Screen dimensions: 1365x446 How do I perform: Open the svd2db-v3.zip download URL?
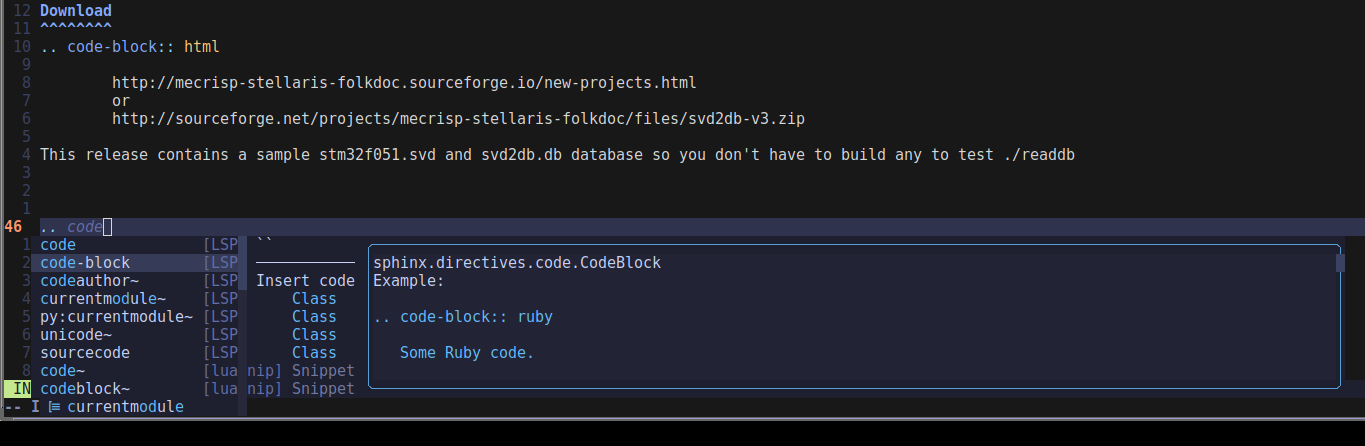point(458,119)
